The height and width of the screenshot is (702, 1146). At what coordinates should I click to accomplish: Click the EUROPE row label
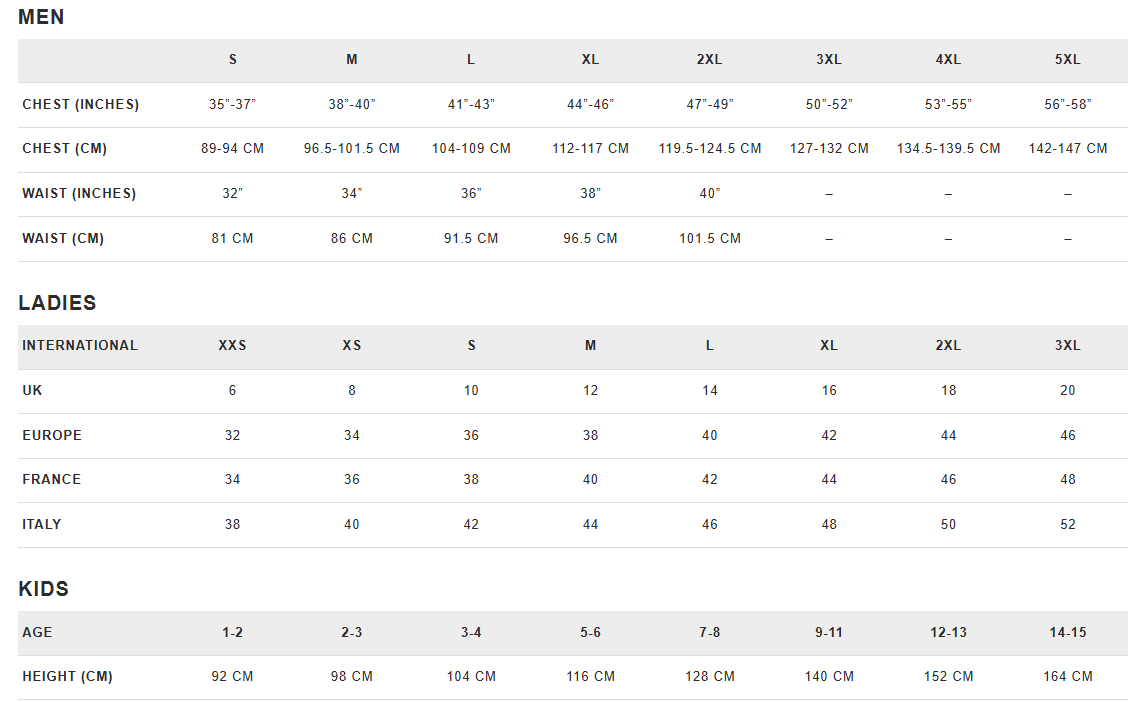52,435
